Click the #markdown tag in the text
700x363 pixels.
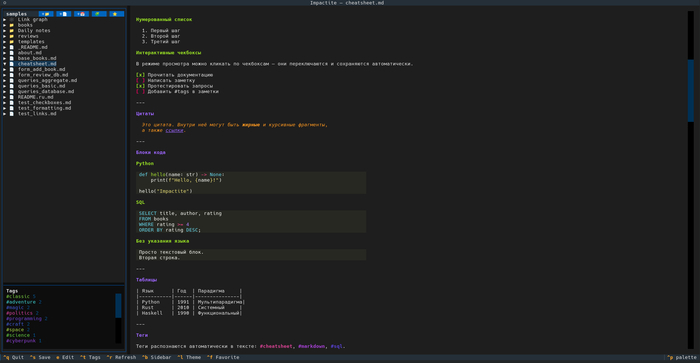coord(312,346)
